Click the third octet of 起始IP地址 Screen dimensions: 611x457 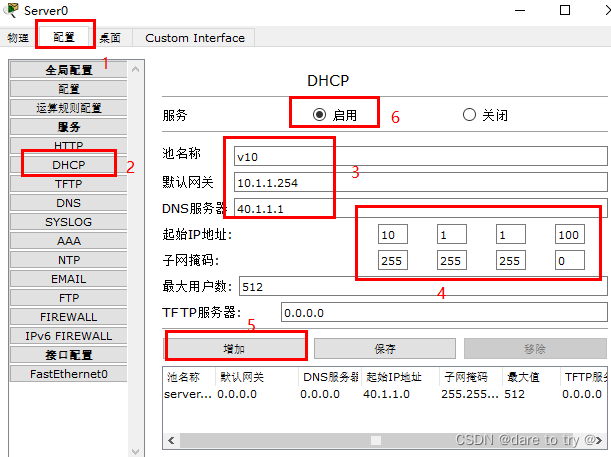coord(510,234)
